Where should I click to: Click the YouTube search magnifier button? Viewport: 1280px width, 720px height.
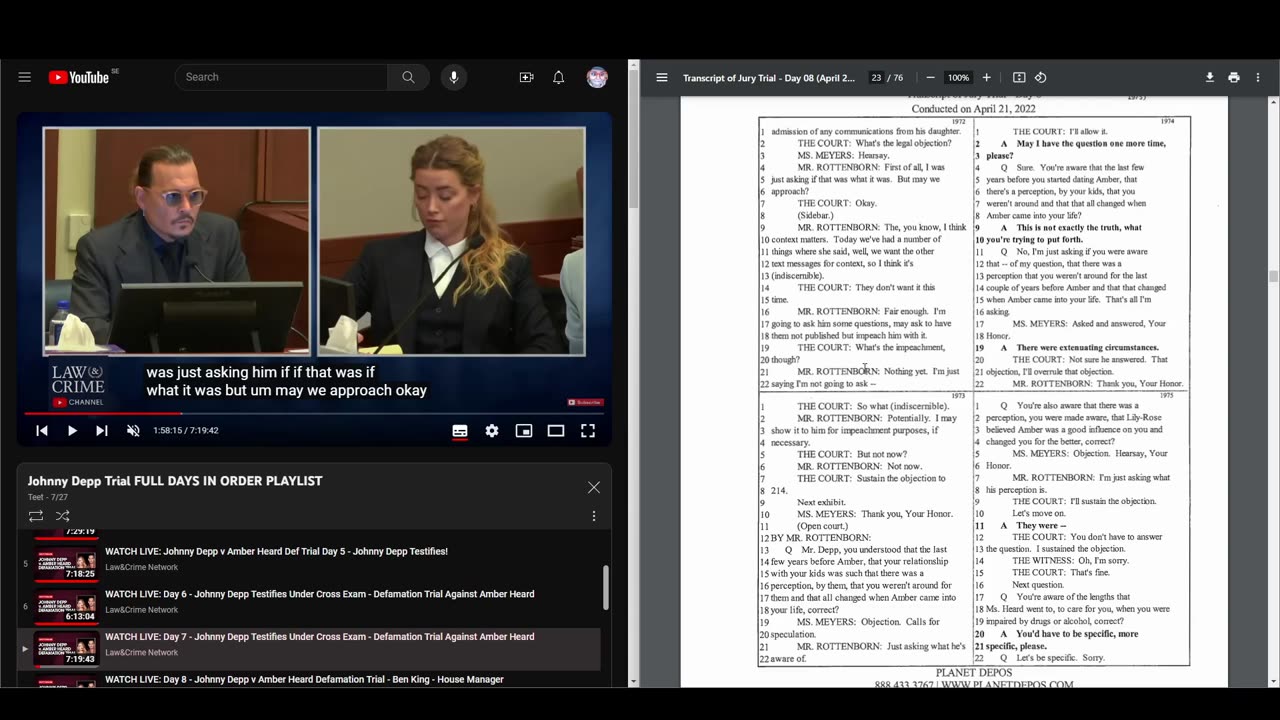(x=408, y=77)
